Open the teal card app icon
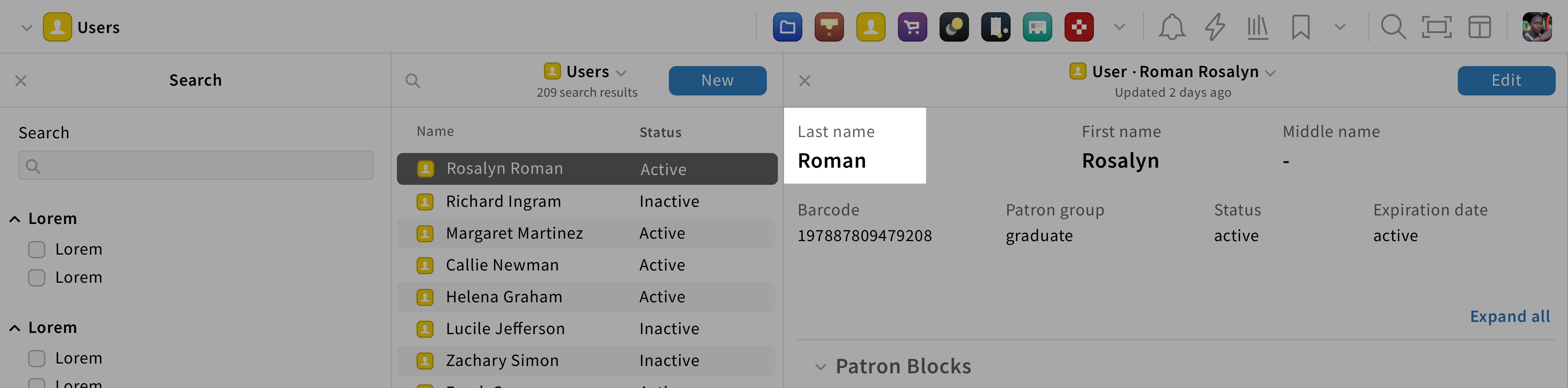Image resolution: width=1568 pixels, height=388 pixels. 1037,27
